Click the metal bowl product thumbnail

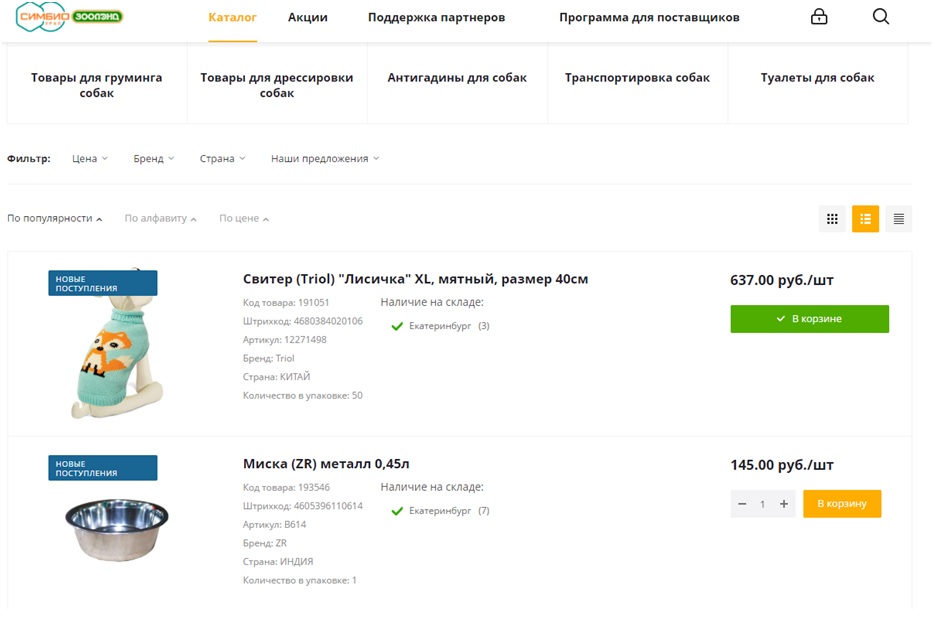pyautogui.click(x=117, y=518)
